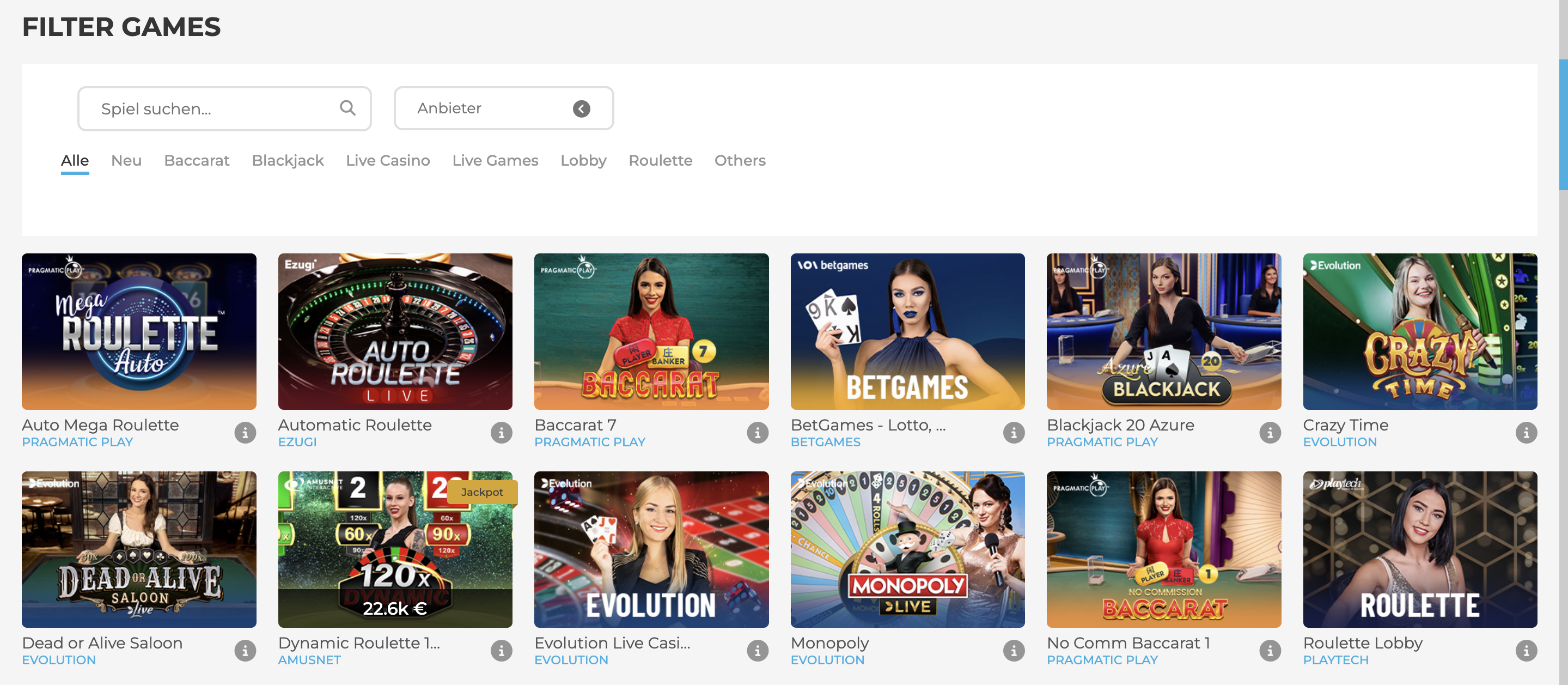Show info for Baccarat 7
The height and width of the screenshot is (685, 1568).
tap(757, 433)
